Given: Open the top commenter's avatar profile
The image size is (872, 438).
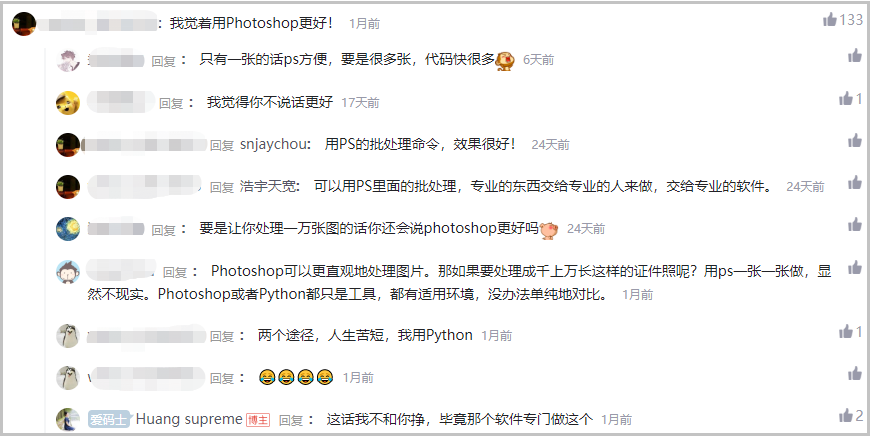Looking at the screenshot, I should coord(24,24).
